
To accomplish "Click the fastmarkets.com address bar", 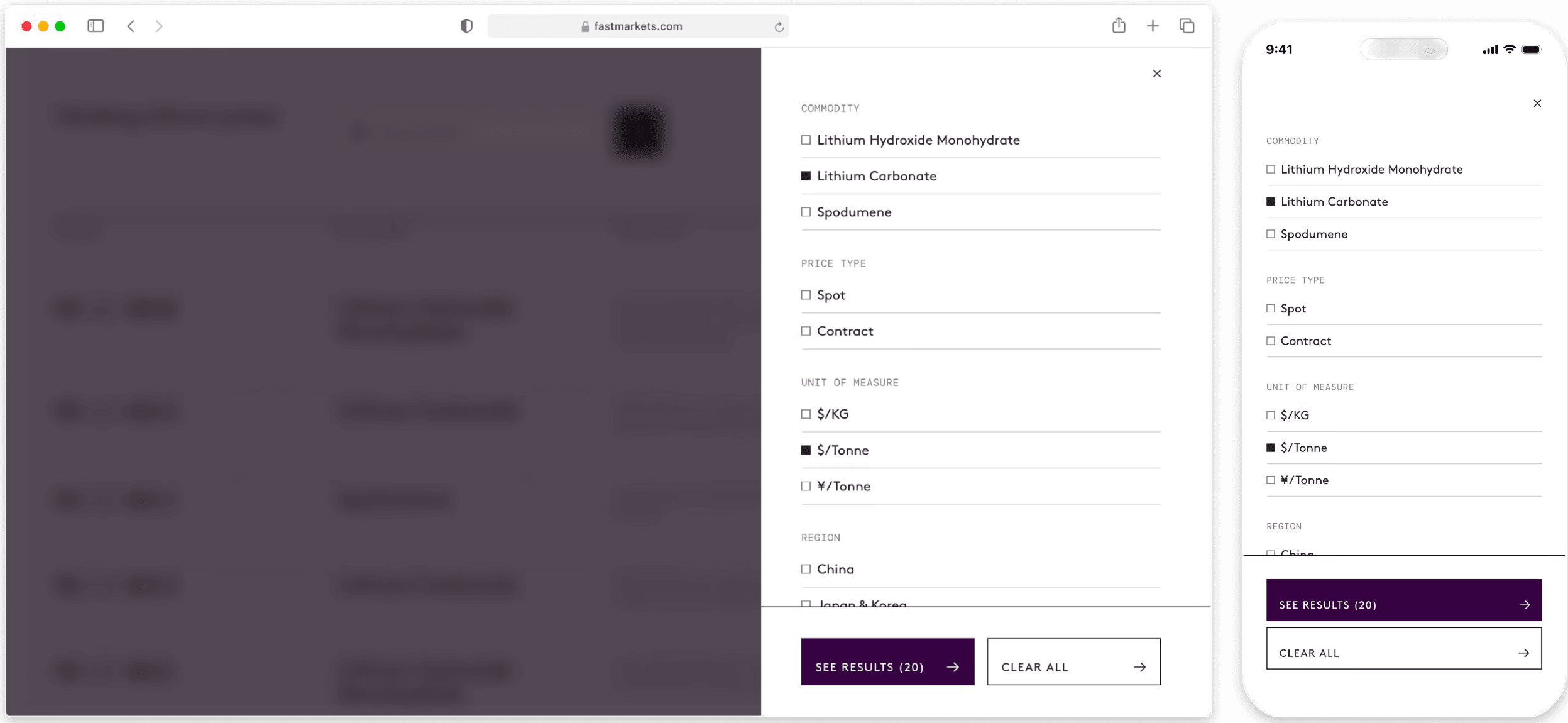I will (637, 26).
